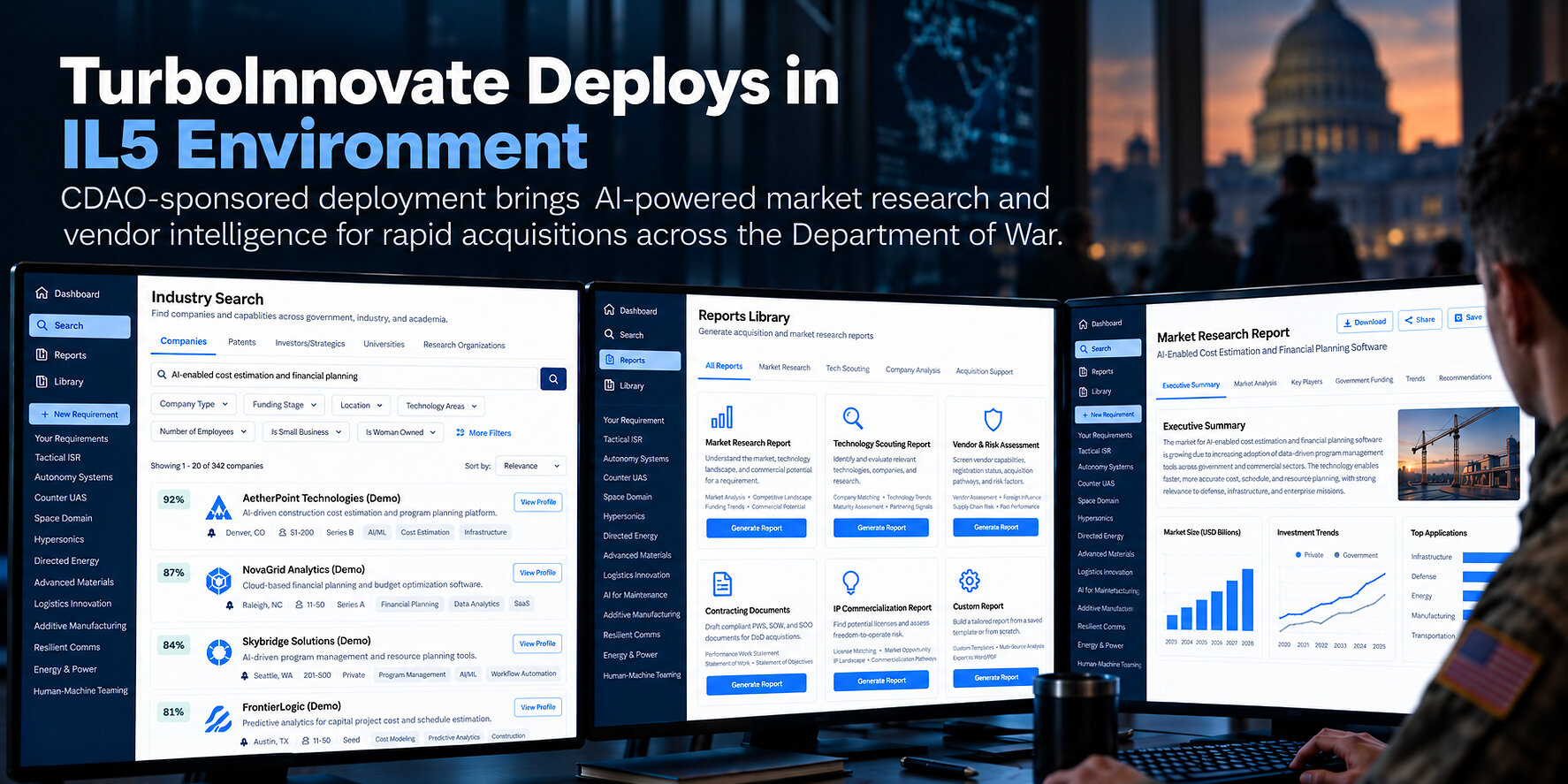Download the Market Research Report
This screenshot has width=1568, height=784.
point(1365,322)
